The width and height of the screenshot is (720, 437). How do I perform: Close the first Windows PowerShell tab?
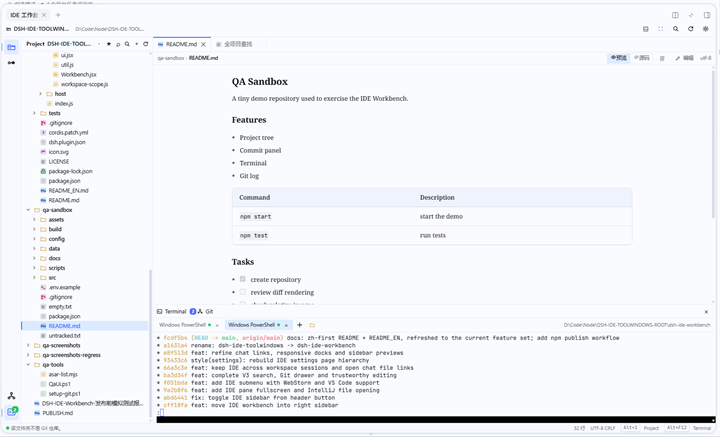point(217,325)
